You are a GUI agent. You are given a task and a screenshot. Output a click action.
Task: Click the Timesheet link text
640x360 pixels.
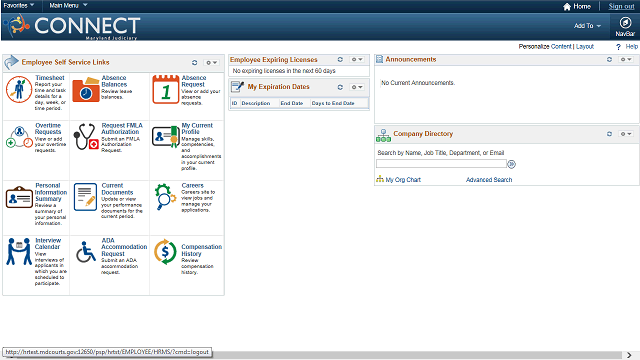(50, 78)
